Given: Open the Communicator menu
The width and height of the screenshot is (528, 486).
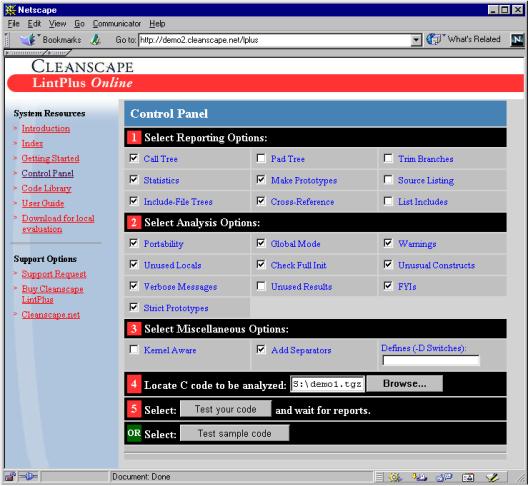Looking at the screenshot, I should (117, 24).
